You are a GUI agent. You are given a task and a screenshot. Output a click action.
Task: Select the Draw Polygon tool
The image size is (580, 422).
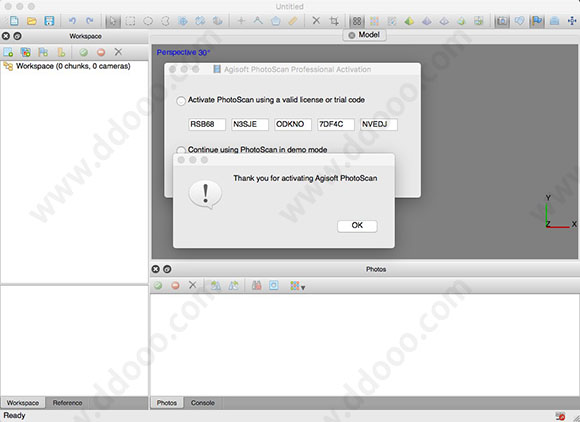click(x=275, y=21)
